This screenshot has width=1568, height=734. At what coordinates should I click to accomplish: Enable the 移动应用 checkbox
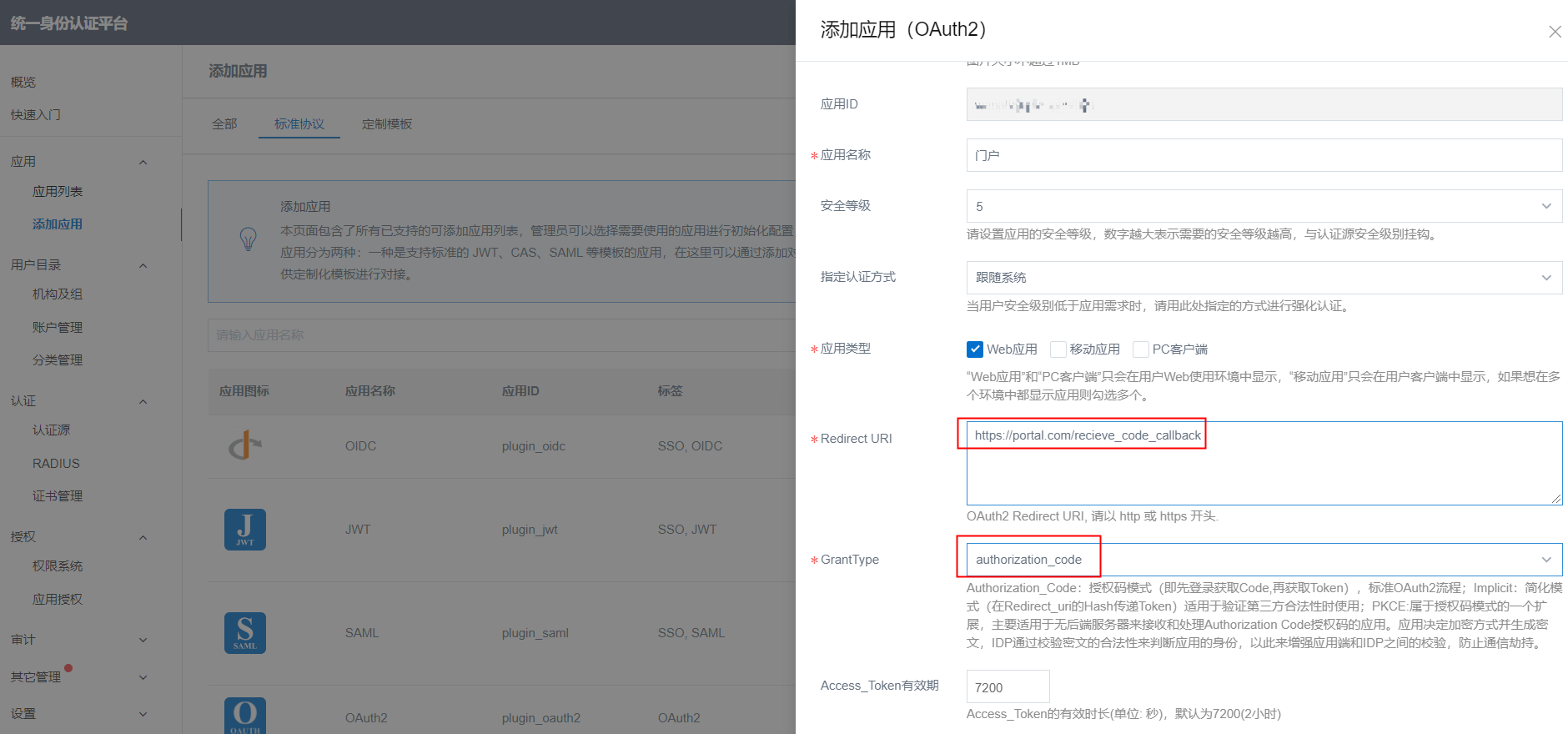point(1058,349)
